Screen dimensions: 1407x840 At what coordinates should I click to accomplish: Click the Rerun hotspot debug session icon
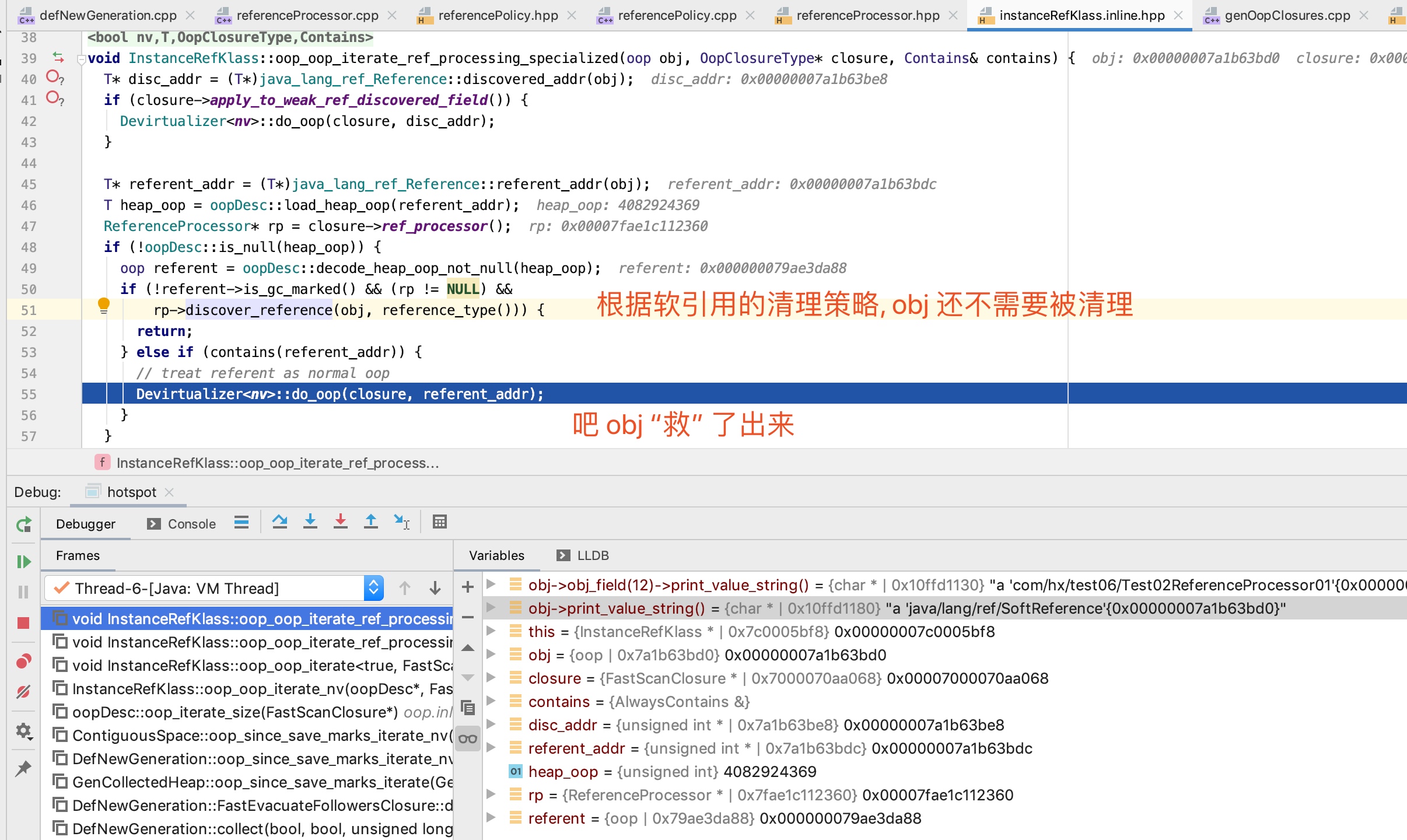coord(23,524)
